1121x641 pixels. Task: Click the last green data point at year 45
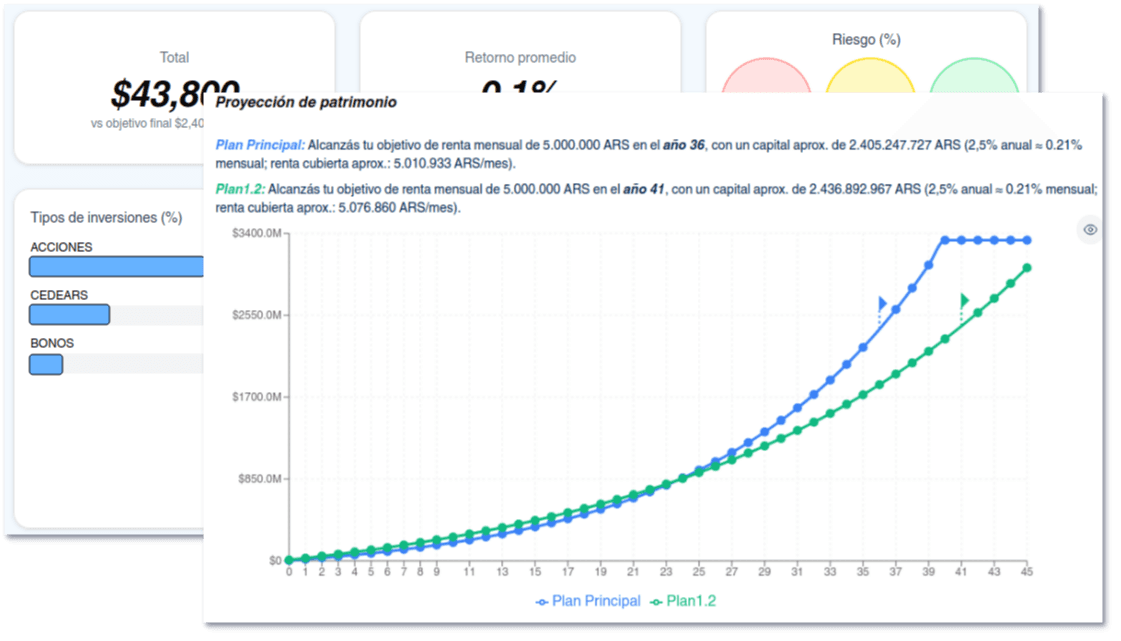(1026, 268)
